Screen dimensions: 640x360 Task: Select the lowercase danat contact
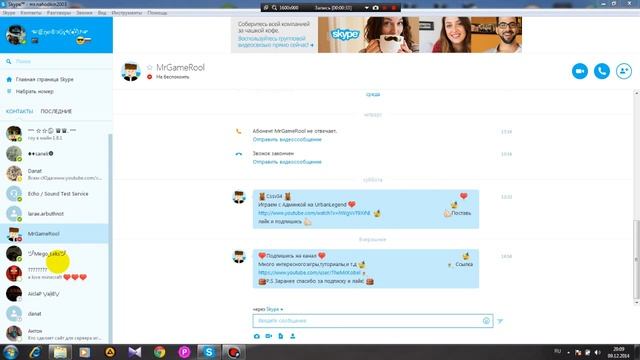pos(54,313)
